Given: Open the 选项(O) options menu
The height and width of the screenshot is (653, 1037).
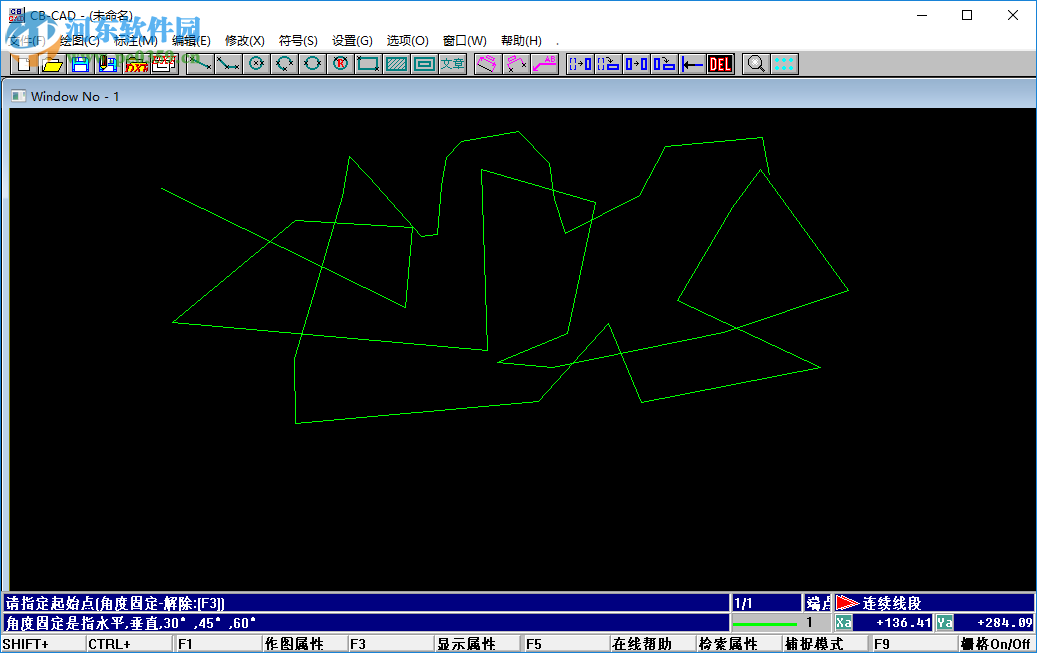Looking at the screenshot, I should point(406,40).
